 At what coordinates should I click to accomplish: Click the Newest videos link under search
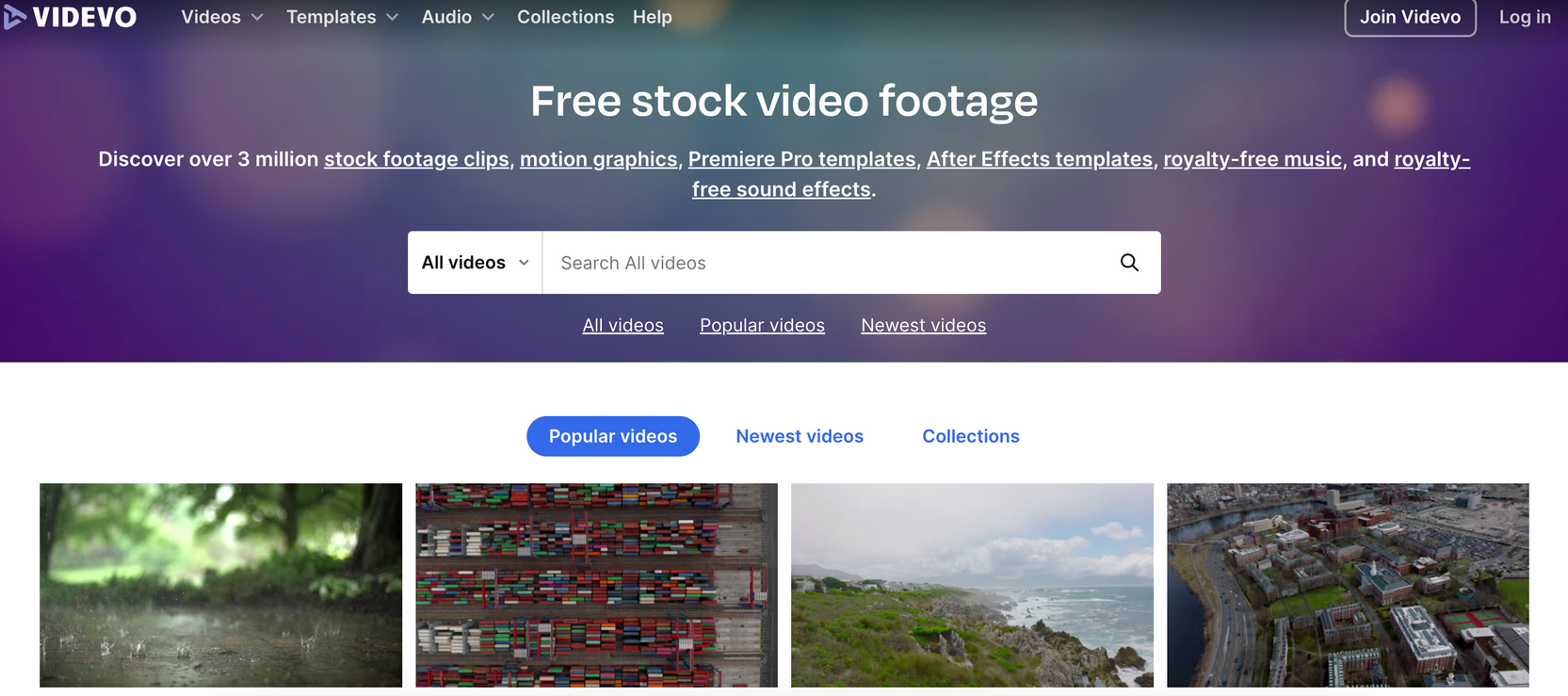click(x=924, y=325)
